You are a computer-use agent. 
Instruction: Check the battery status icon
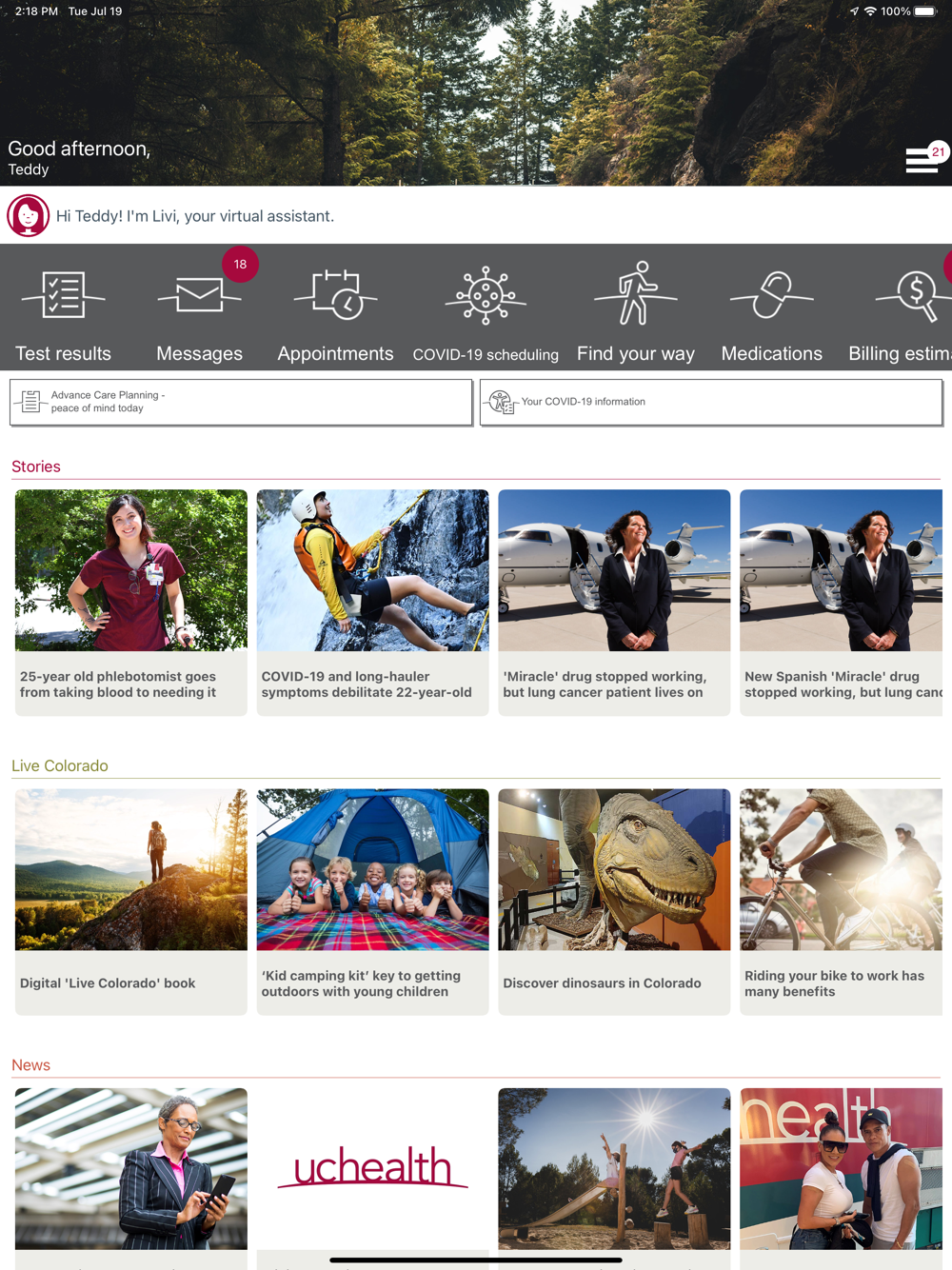tap(926, 11)
